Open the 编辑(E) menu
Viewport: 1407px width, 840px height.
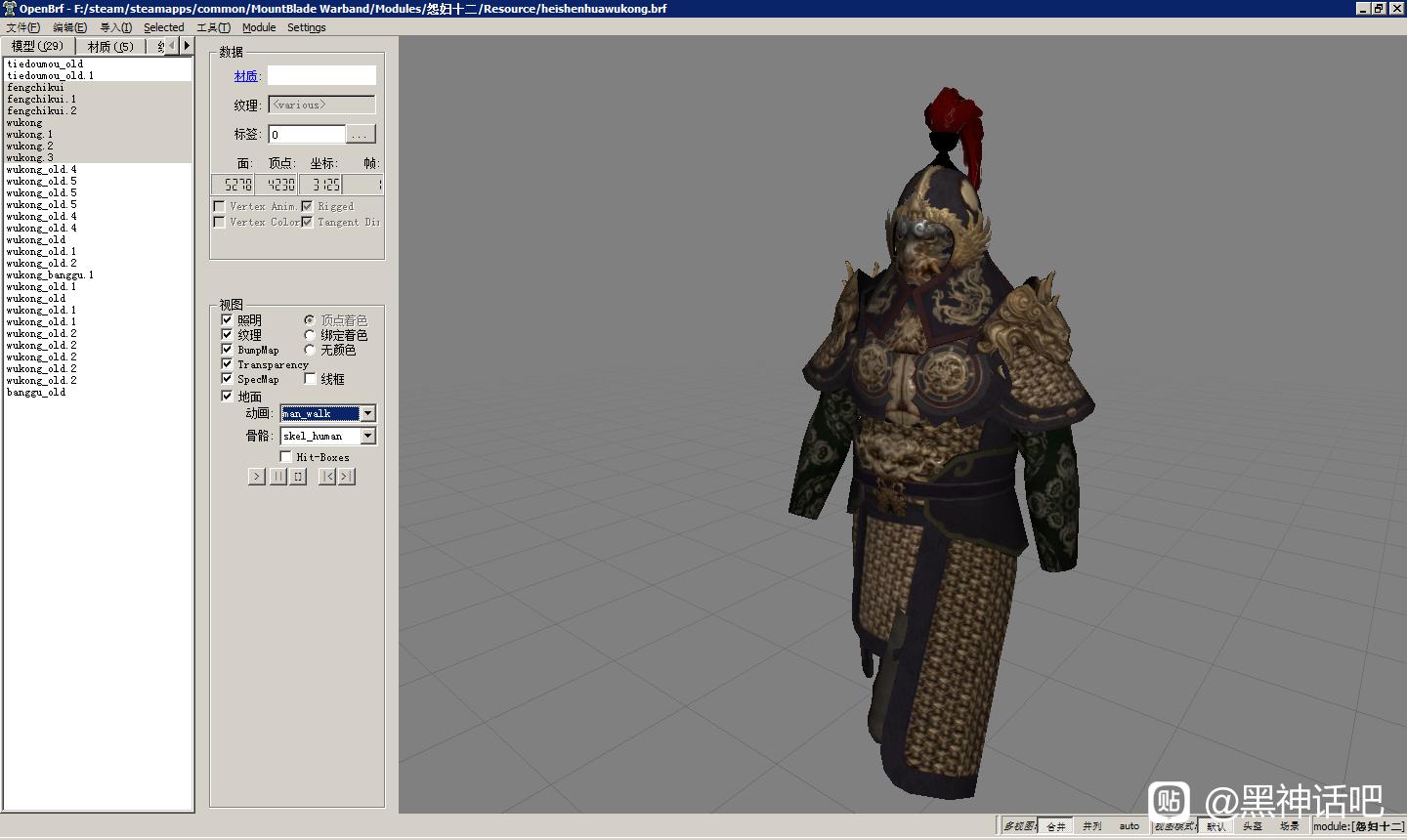click(69, 27)
